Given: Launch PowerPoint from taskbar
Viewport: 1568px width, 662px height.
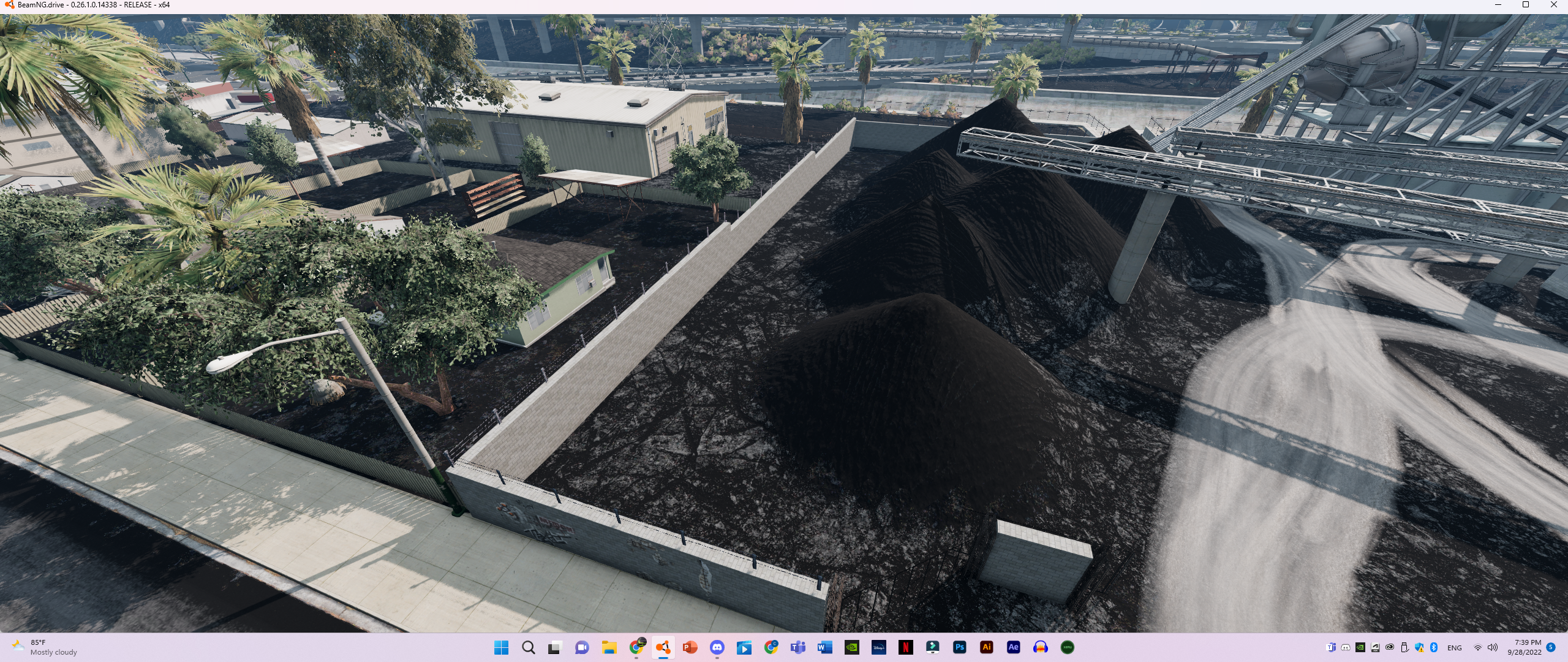Looking at the screenshot, I should tap(690, 647).
